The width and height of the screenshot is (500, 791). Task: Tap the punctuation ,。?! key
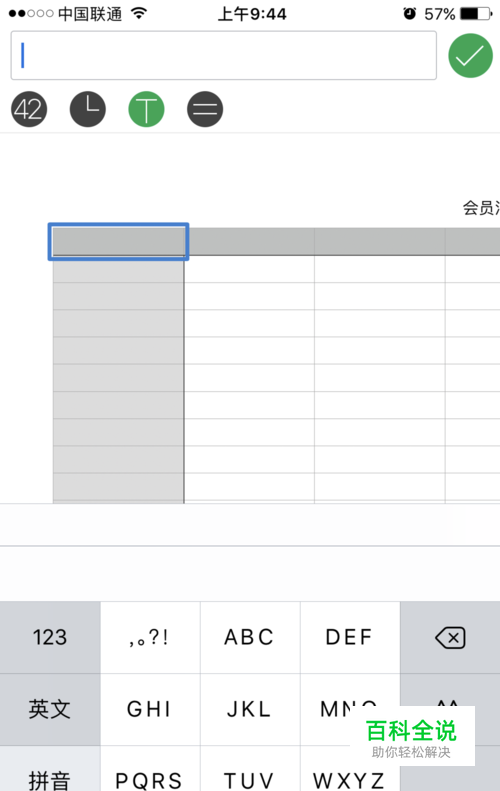[x=150, y=638]
